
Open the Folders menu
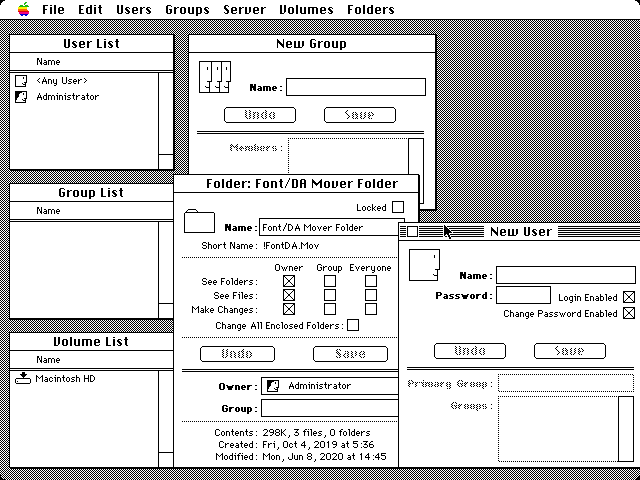(x=371, y=9)
